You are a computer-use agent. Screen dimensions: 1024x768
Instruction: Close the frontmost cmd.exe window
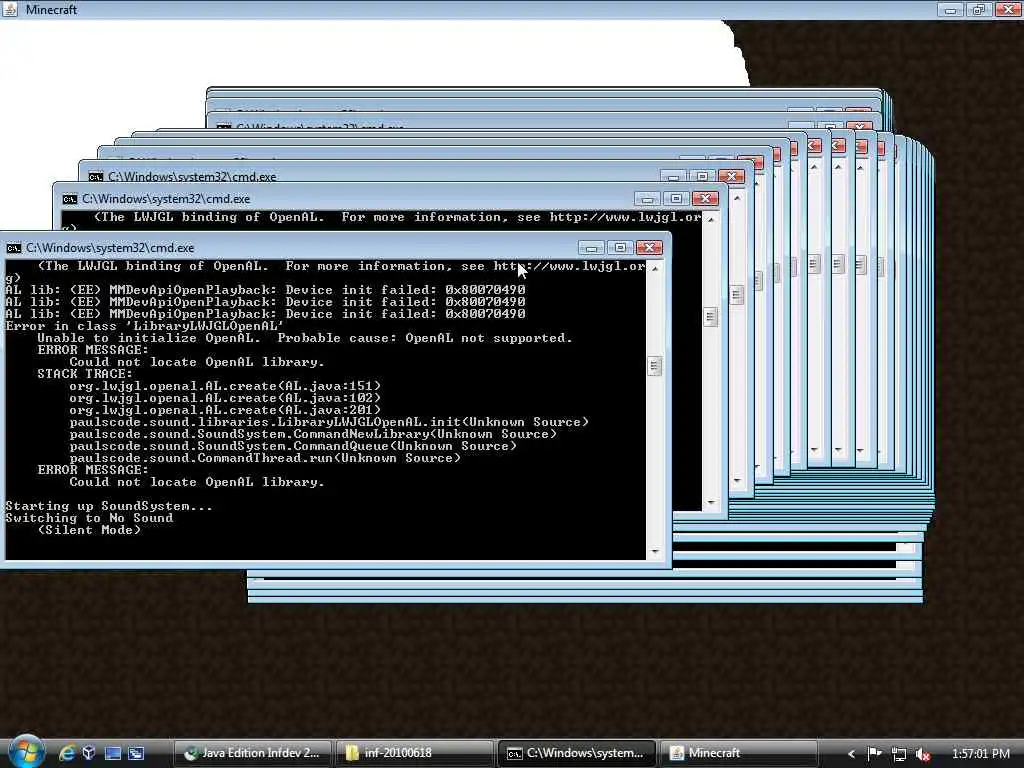click(x=649, y=248)
